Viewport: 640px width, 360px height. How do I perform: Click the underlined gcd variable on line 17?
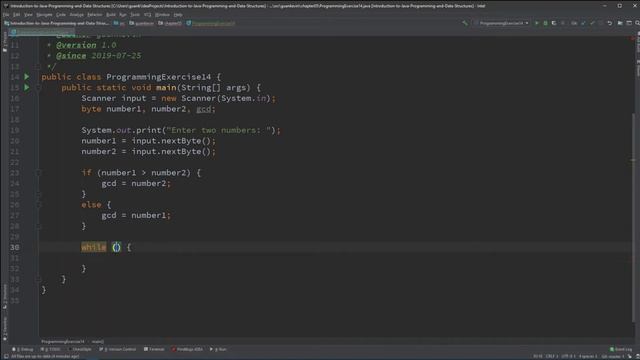click(x=204, y=109)
